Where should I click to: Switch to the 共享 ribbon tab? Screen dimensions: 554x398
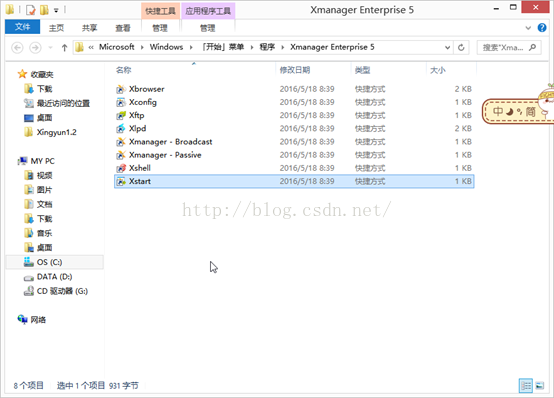click(x=89, y=28)
